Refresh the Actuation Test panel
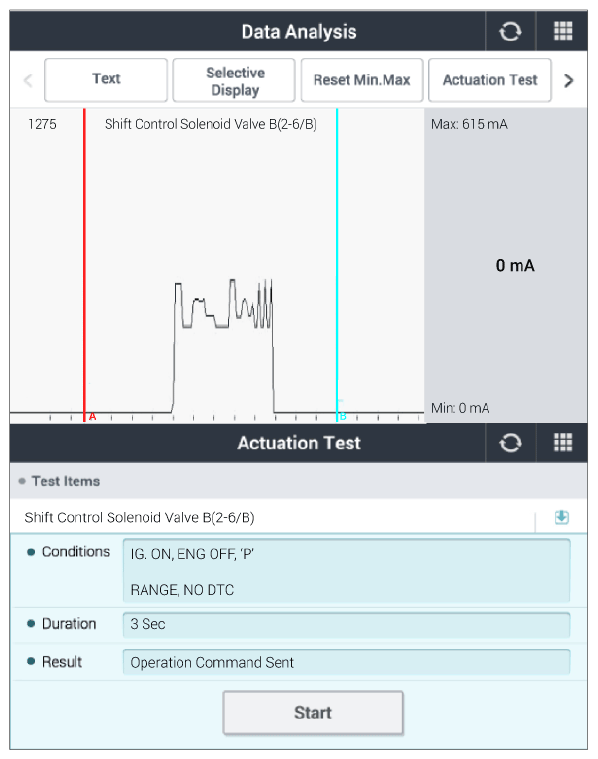 point(510,442)
